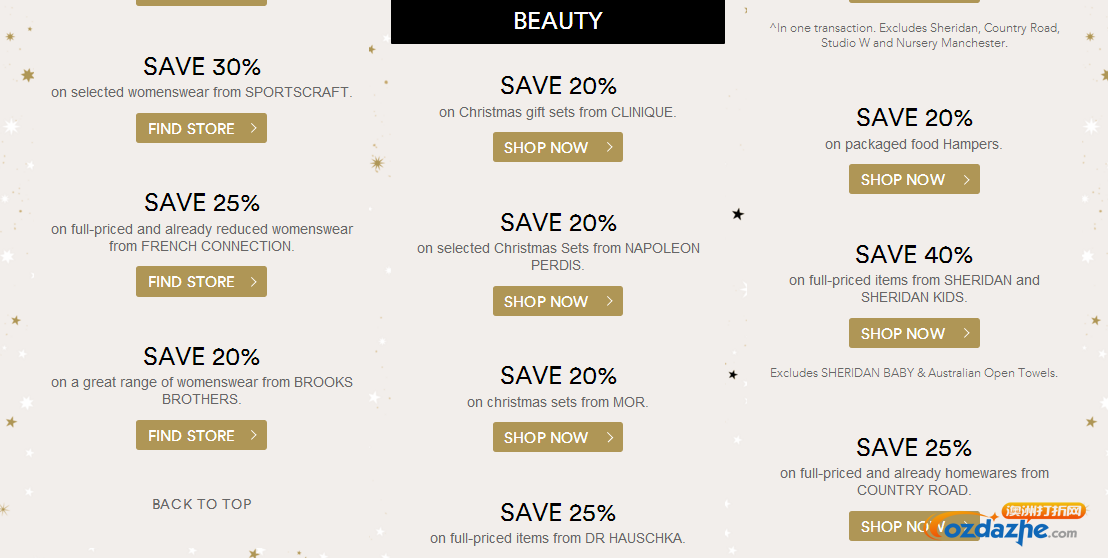This screenshot has width=1108, height=558.
Task: Shop now for NAPOLEON PERDIS Christmas sets
Action: (558, 301)
